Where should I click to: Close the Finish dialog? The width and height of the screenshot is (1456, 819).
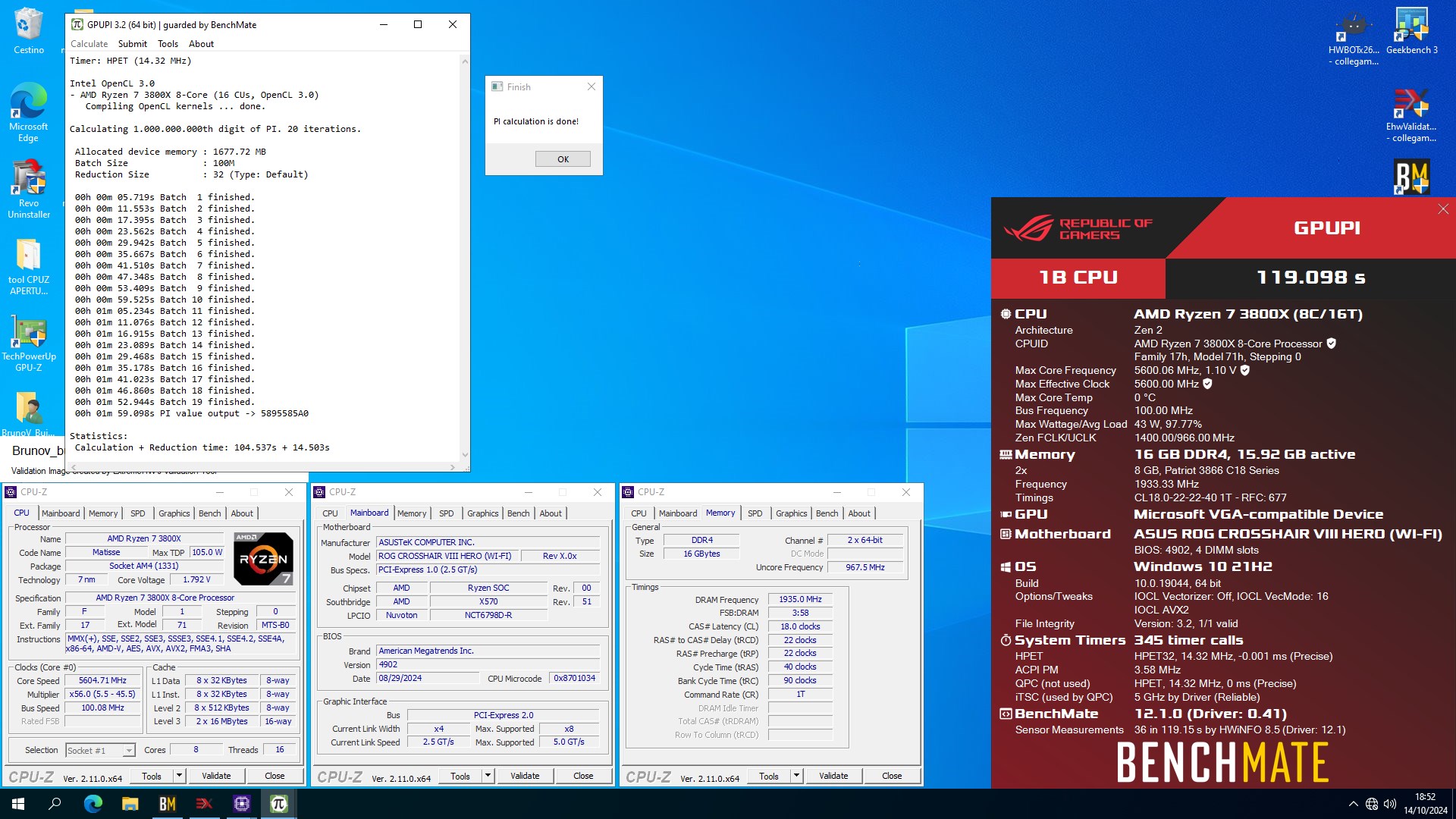click(591, 87)
